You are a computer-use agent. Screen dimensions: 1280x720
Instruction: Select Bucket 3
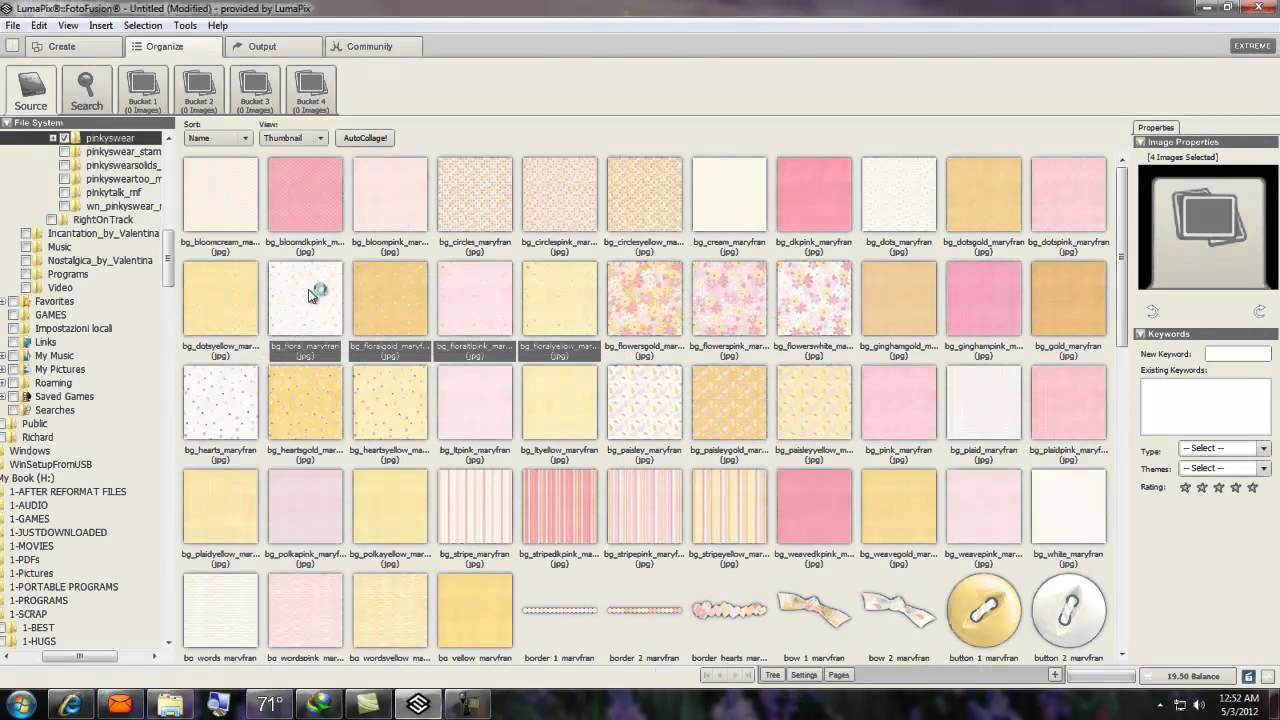tap(255, 90)
